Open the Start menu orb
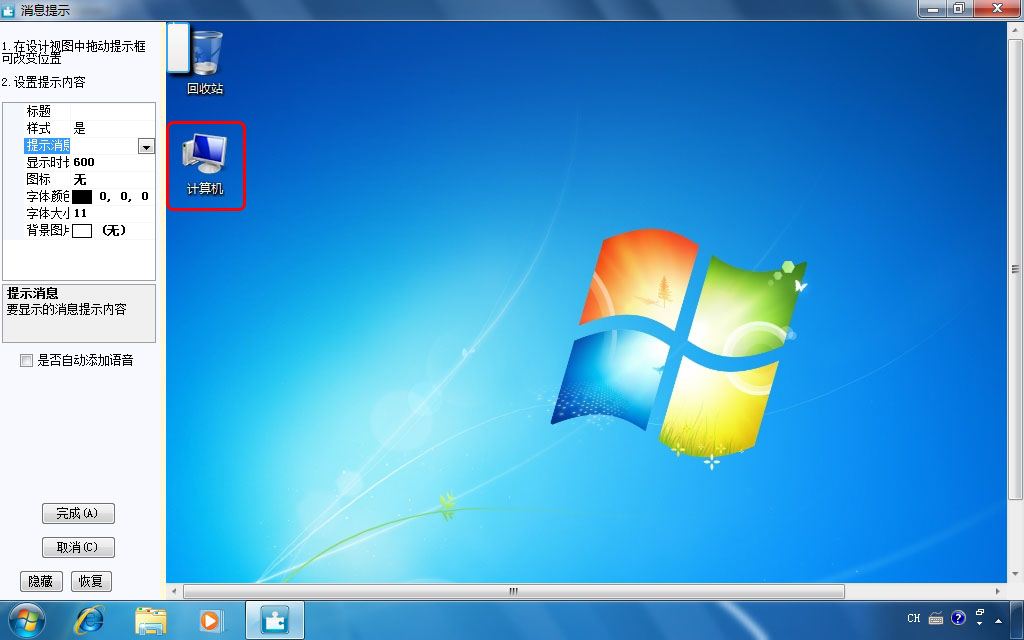This screenshot has width=1024, height=640. click(27, 620)
